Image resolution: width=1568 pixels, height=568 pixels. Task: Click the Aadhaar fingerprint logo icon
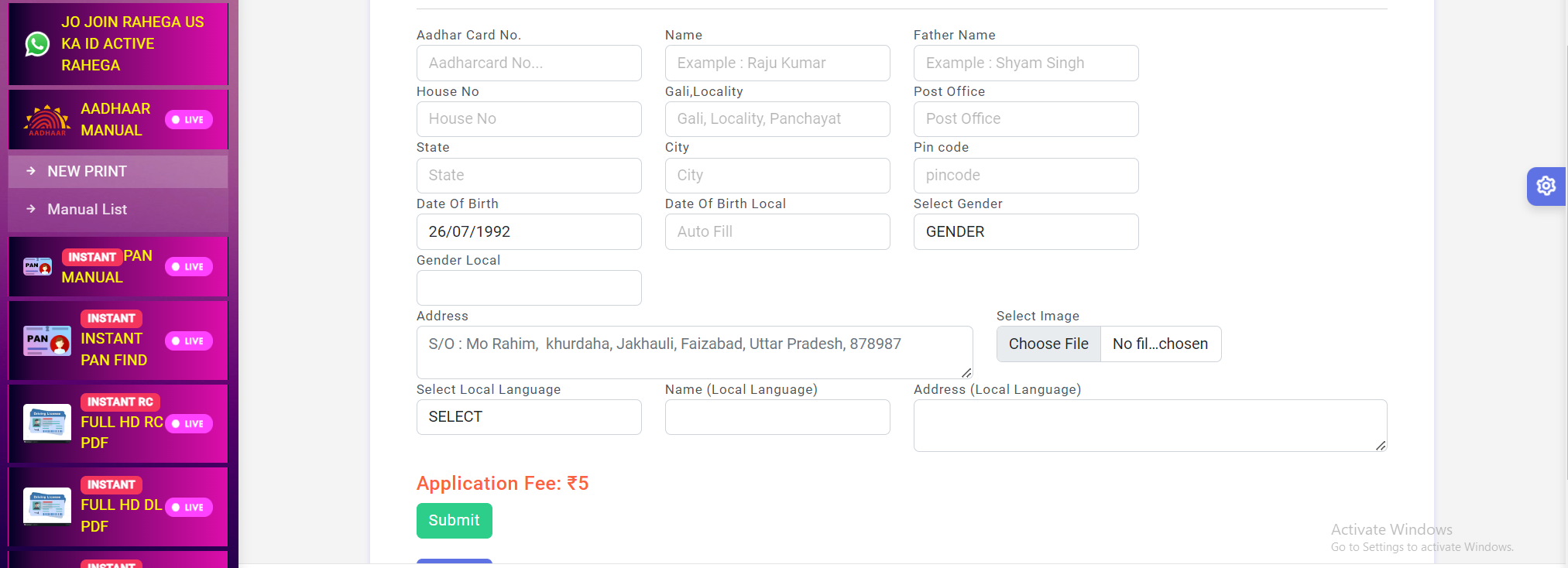pyautogui.click(x=47, y=120)
